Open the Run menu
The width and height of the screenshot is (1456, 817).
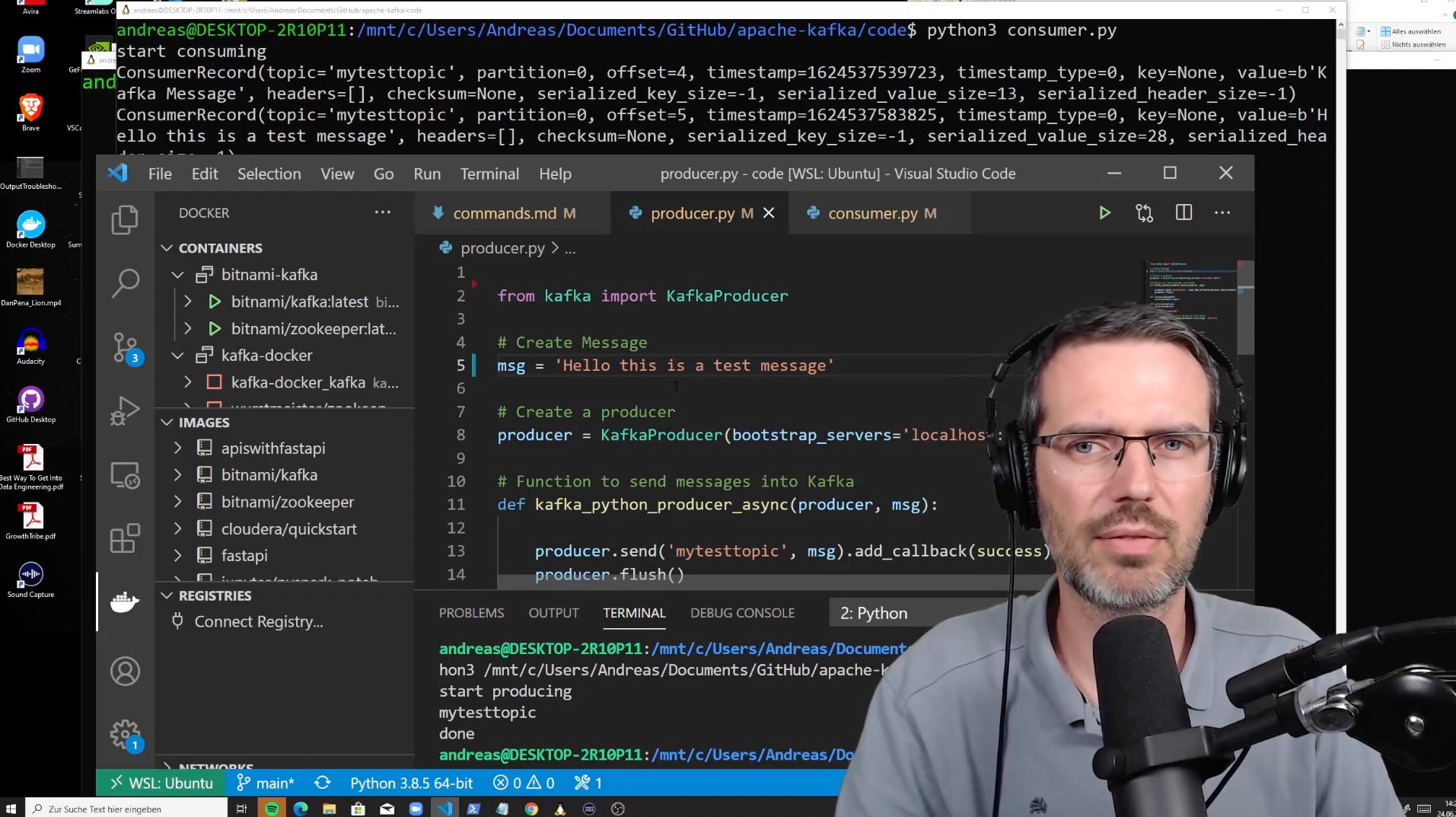tap(427, 174)
